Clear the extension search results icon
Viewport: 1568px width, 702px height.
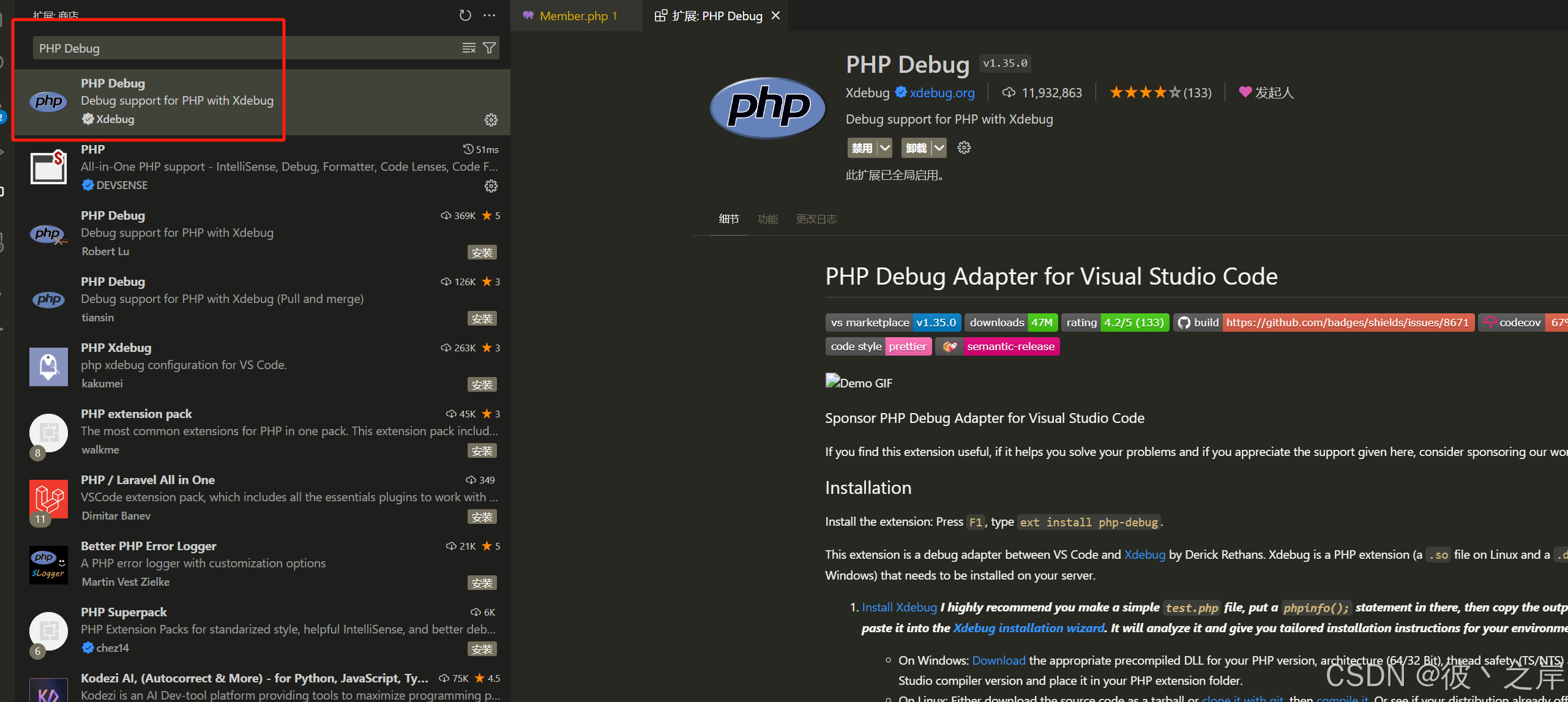click(469, 47)
